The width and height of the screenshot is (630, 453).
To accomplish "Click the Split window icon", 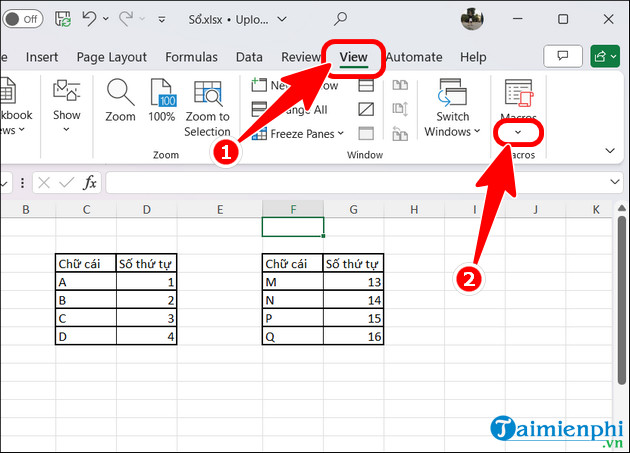I will pyautogui.click(x=366, y=85).
